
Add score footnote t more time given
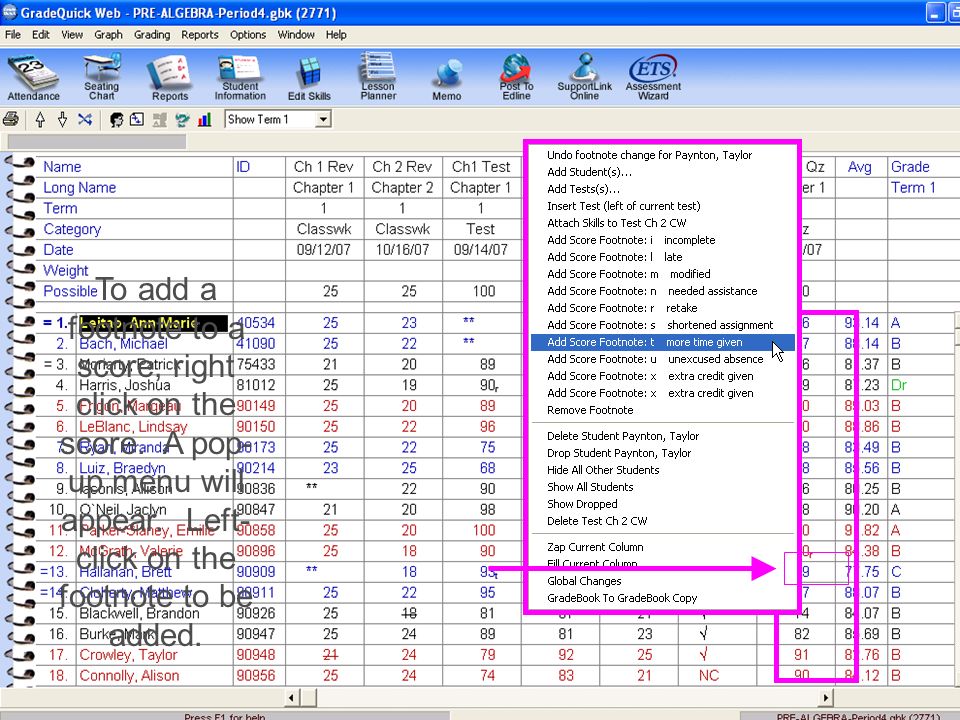[662, 342]
